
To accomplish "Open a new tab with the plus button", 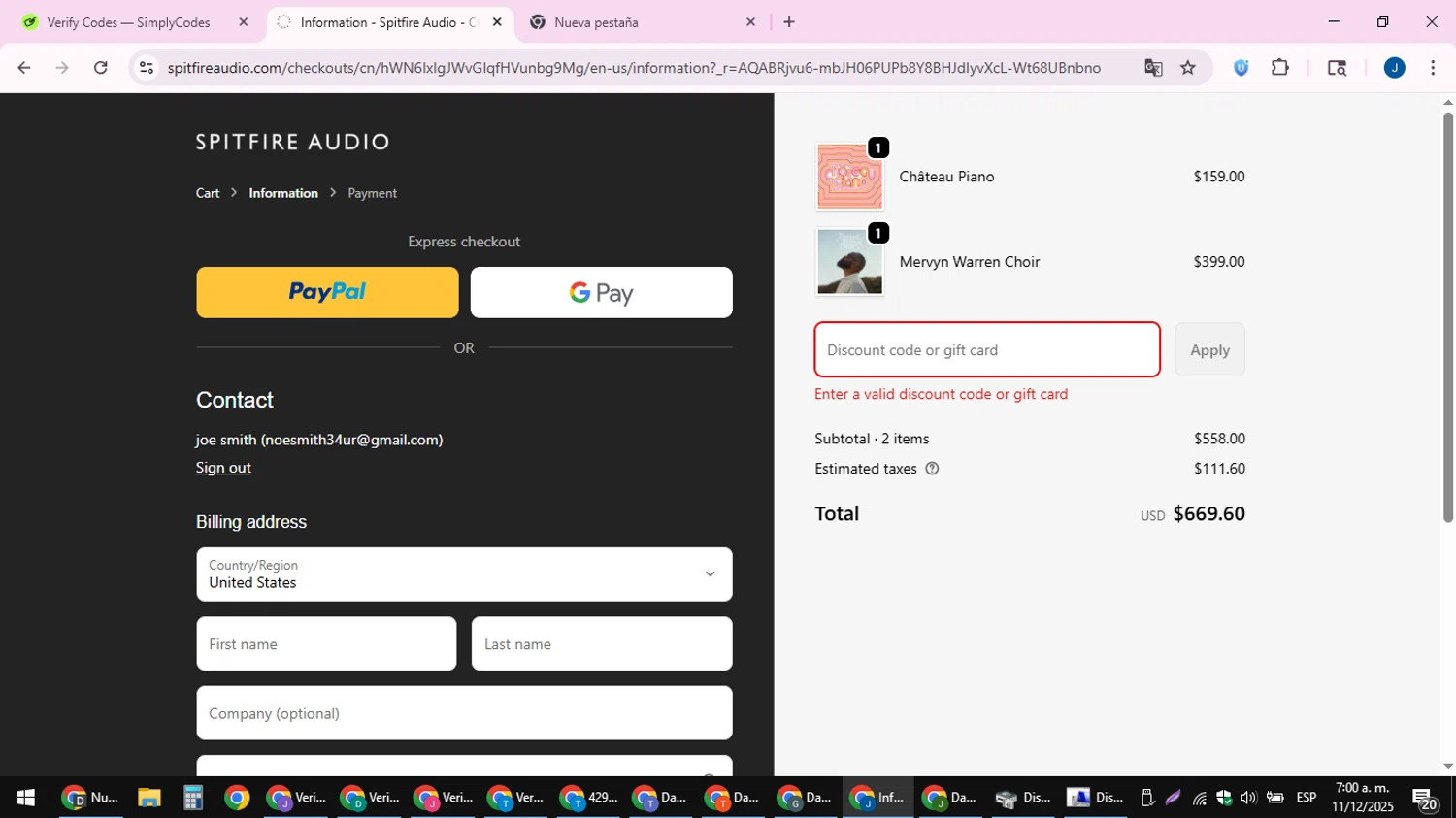I will click(x=789, y=22).
